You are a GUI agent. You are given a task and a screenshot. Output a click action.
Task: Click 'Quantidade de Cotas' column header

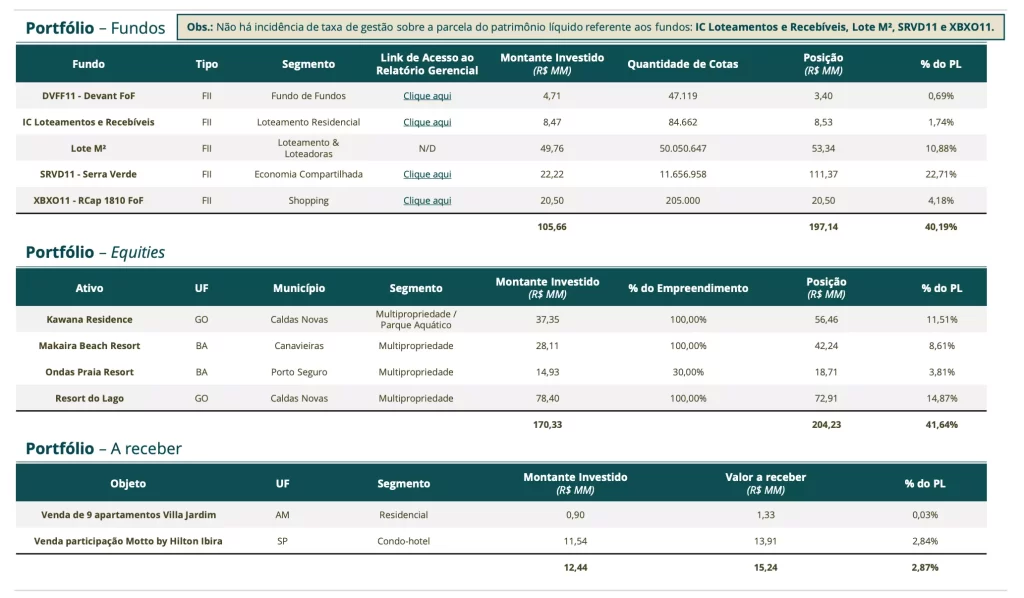click(x=683, y=64)
